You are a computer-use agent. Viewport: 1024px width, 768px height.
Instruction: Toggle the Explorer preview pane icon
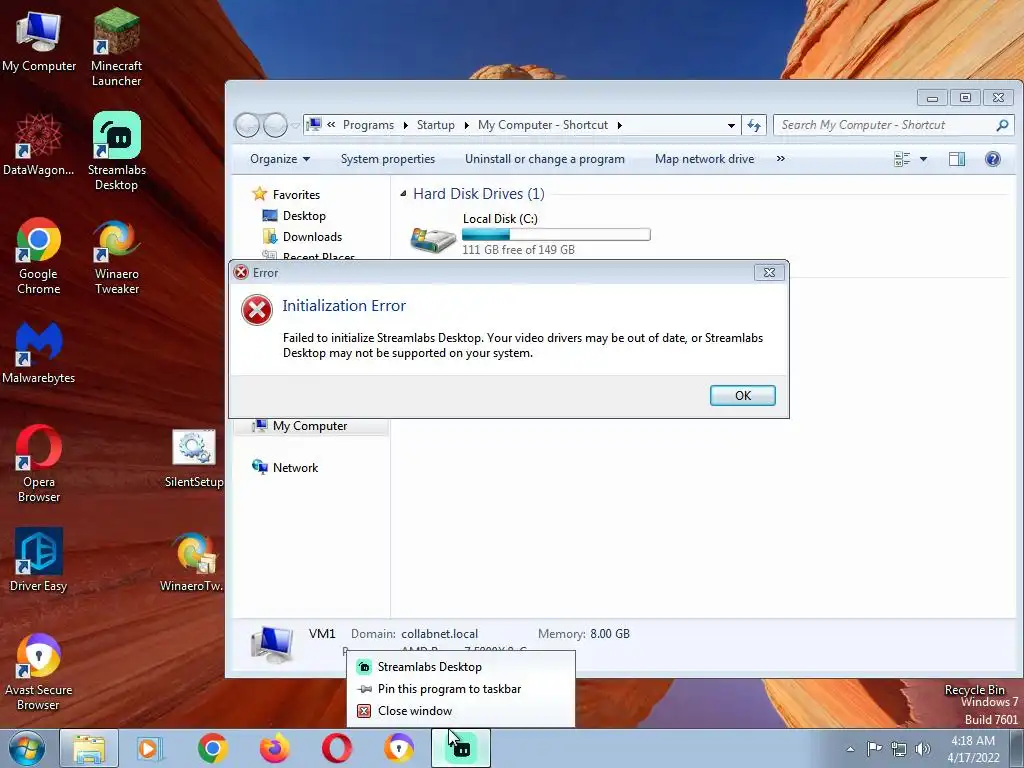957,159
